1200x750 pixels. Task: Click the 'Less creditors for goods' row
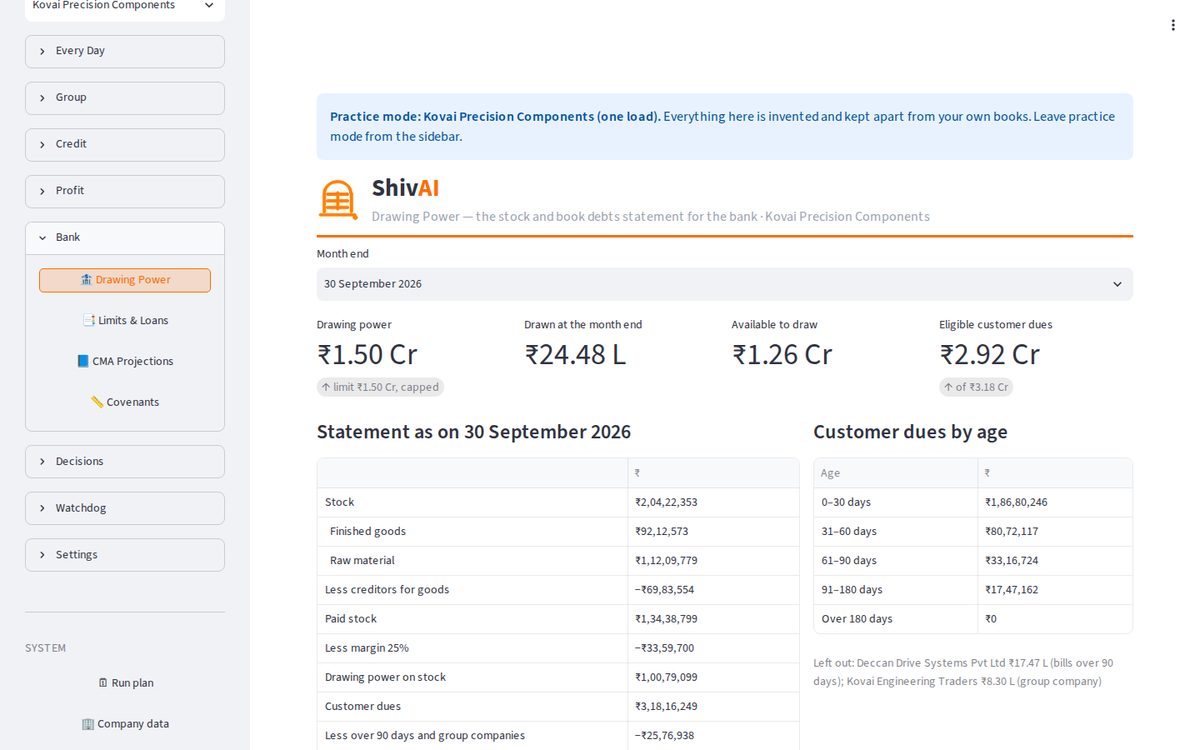(x=558, y=590)
